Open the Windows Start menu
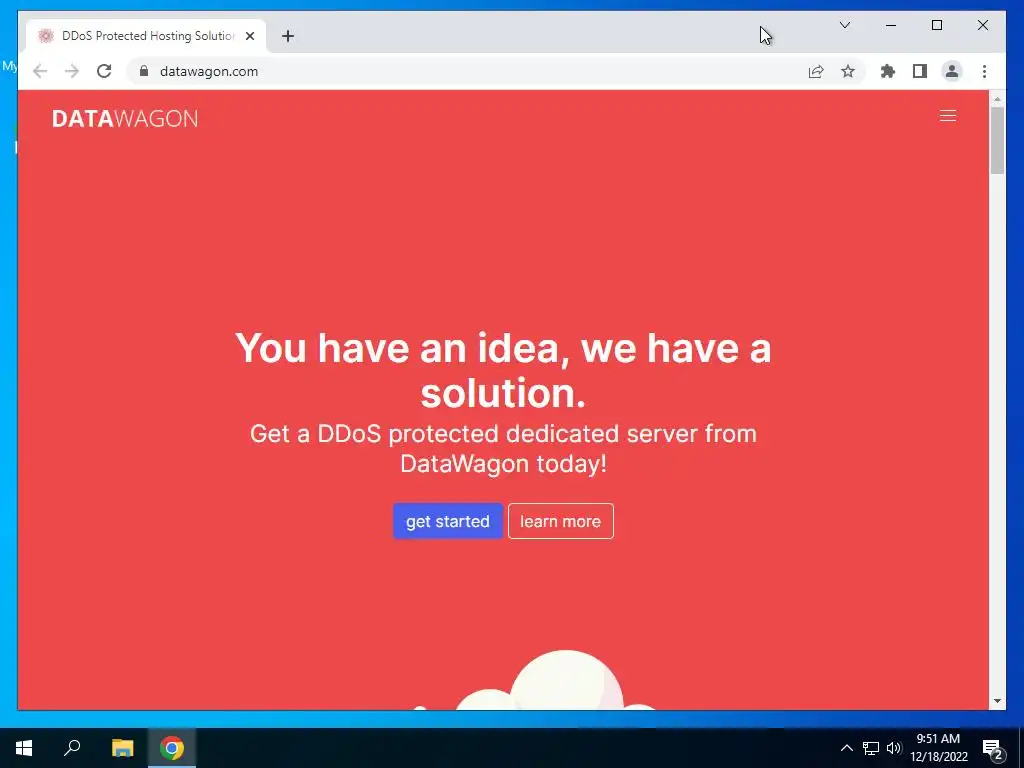 [24, 748]
